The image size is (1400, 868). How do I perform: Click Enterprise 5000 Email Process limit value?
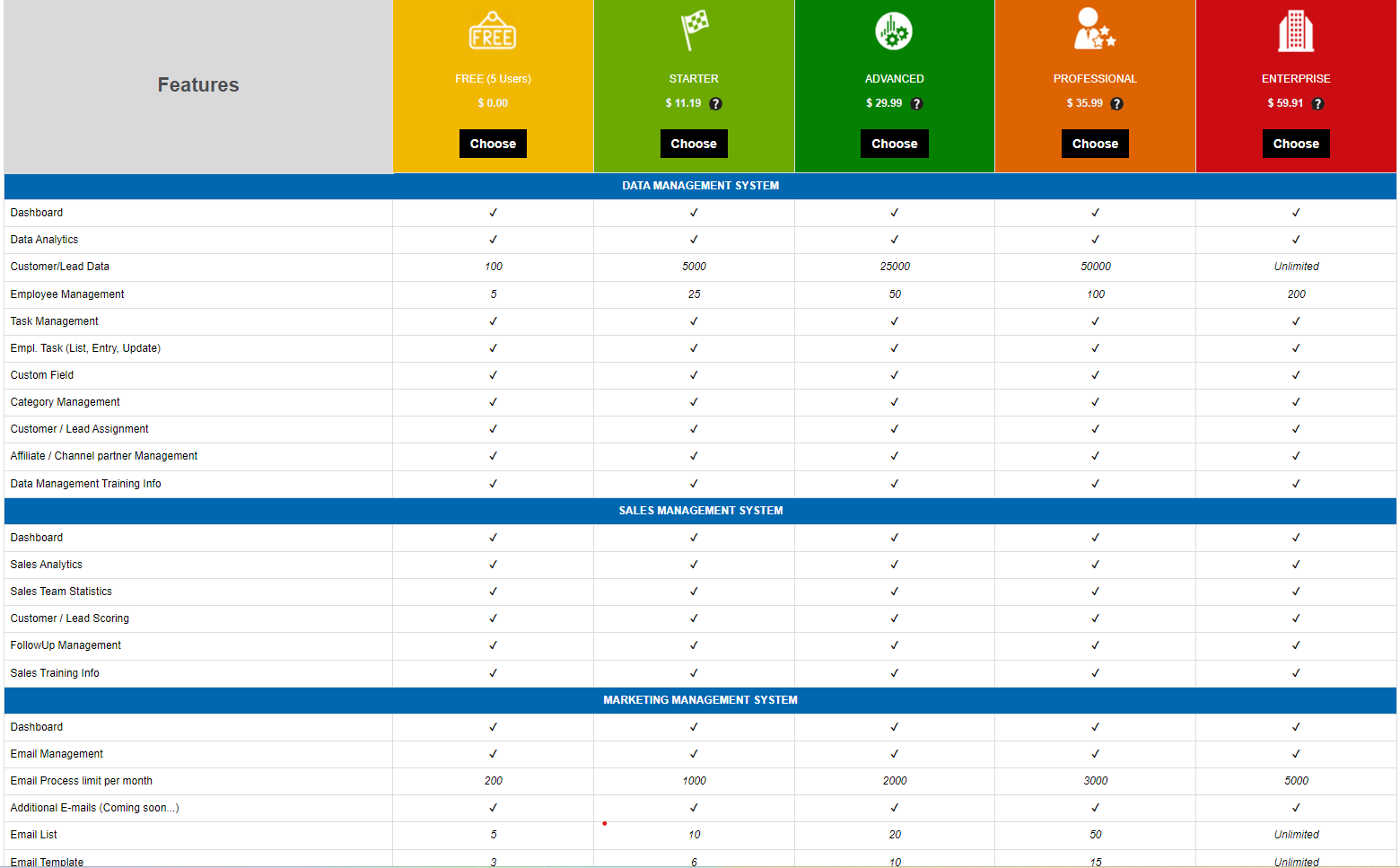tap(1296, 781)
